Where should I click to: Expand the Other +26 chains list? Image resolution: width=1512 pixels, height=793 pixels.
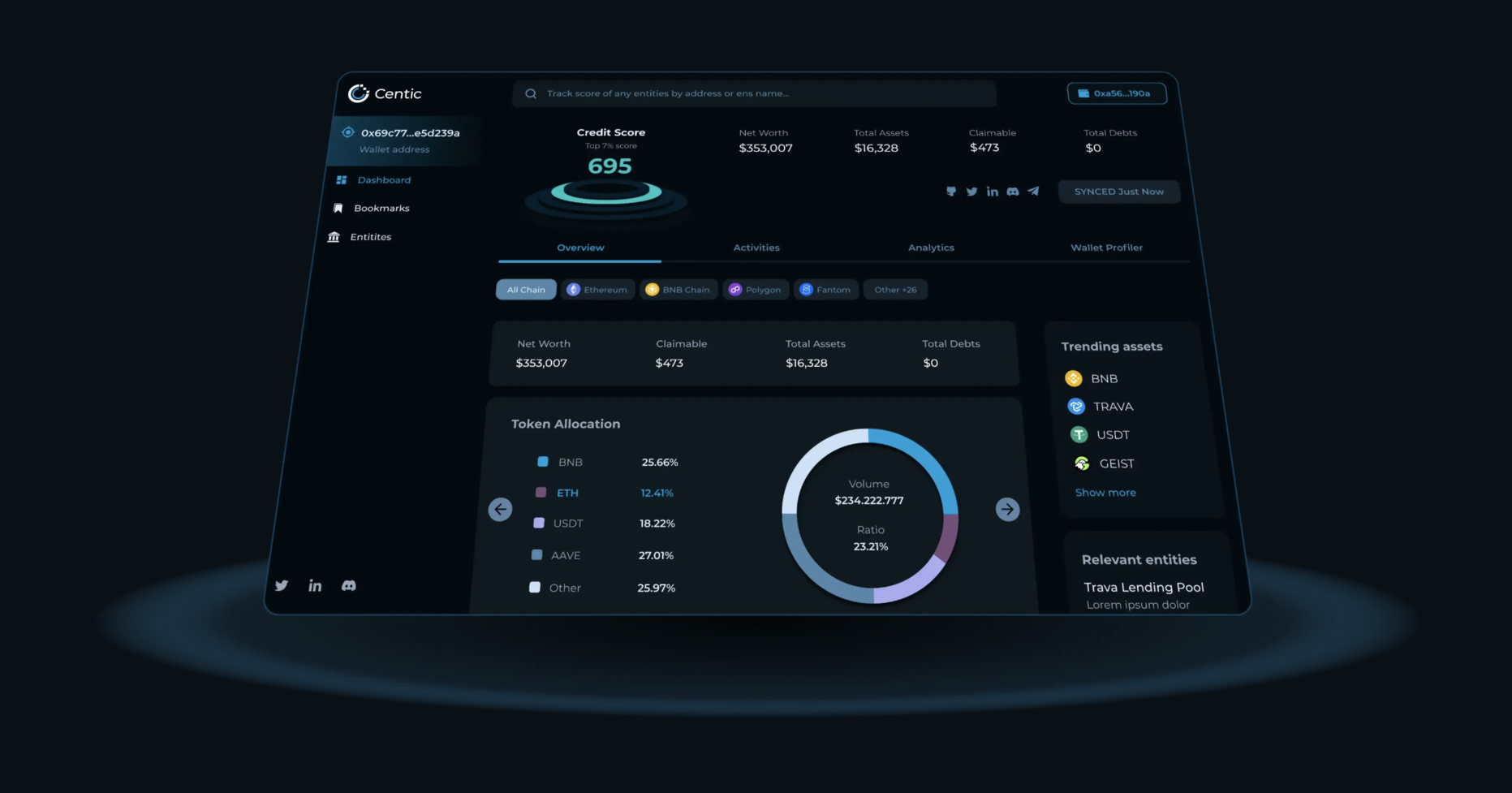[895, 289]
